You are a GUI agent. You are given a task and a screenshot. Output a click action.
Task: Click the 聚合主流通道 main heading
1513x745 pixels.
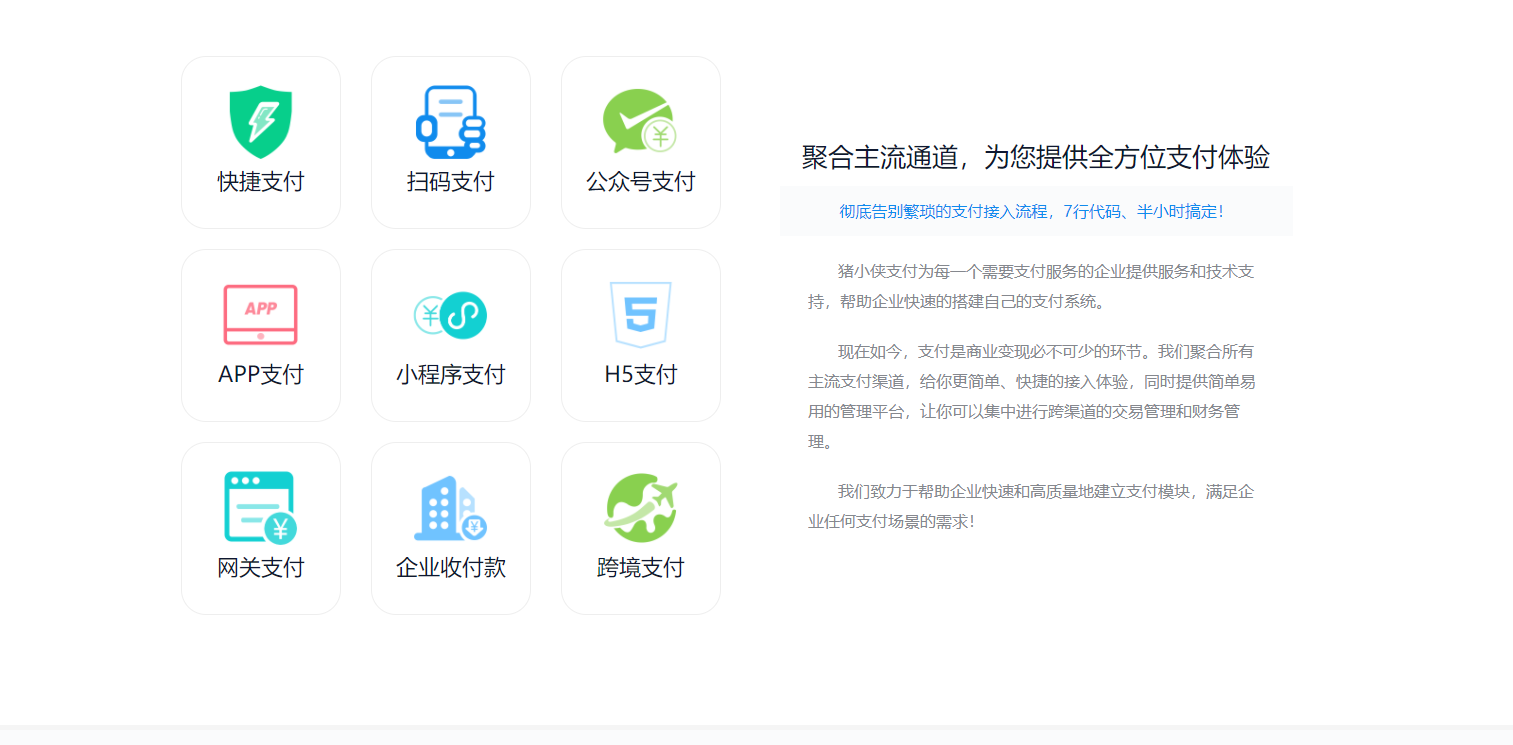point(1035,157)
